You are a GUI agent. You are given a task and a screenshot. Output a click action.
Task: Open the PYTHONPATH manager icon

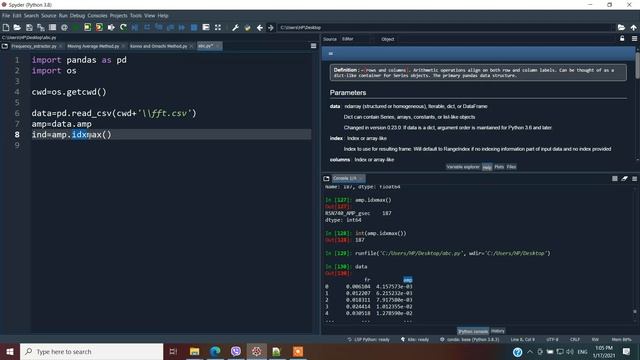[247, 27]
